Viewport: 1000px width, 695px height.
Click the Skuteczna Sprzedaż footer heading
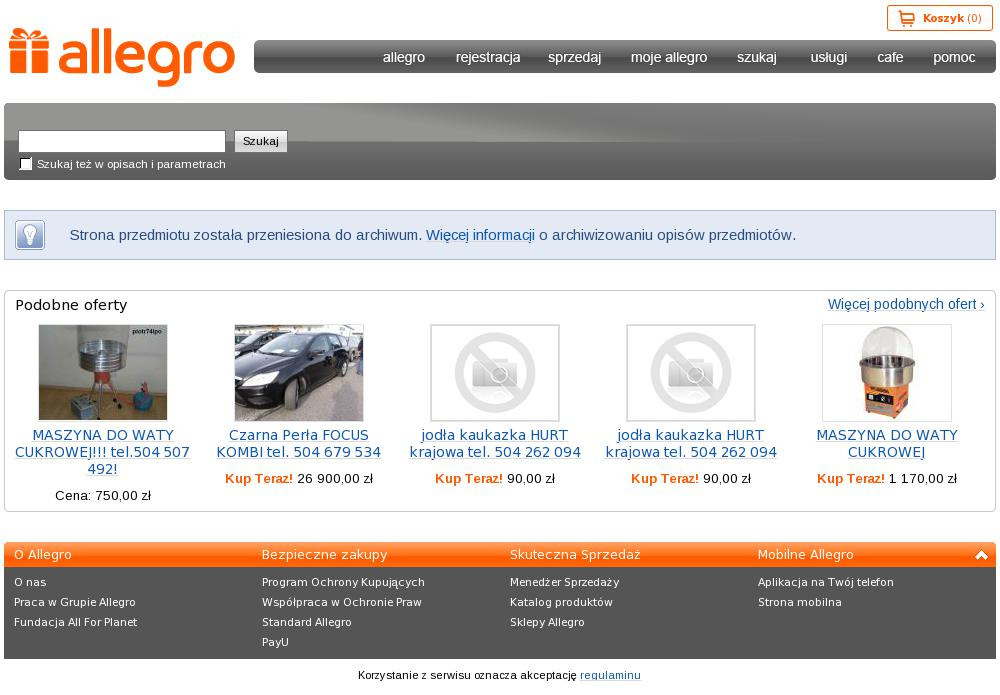(x=575, y=555)
